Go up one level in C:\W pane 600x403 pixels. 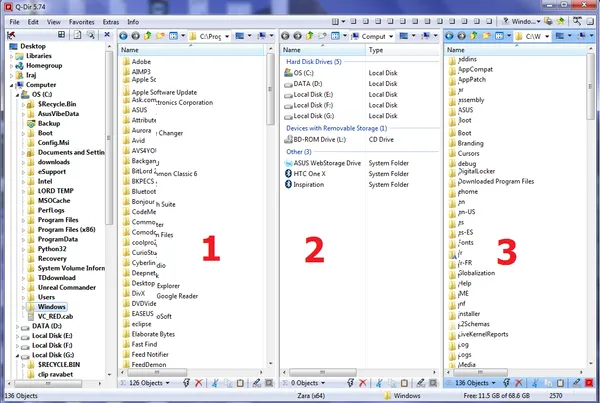point(474,36)
